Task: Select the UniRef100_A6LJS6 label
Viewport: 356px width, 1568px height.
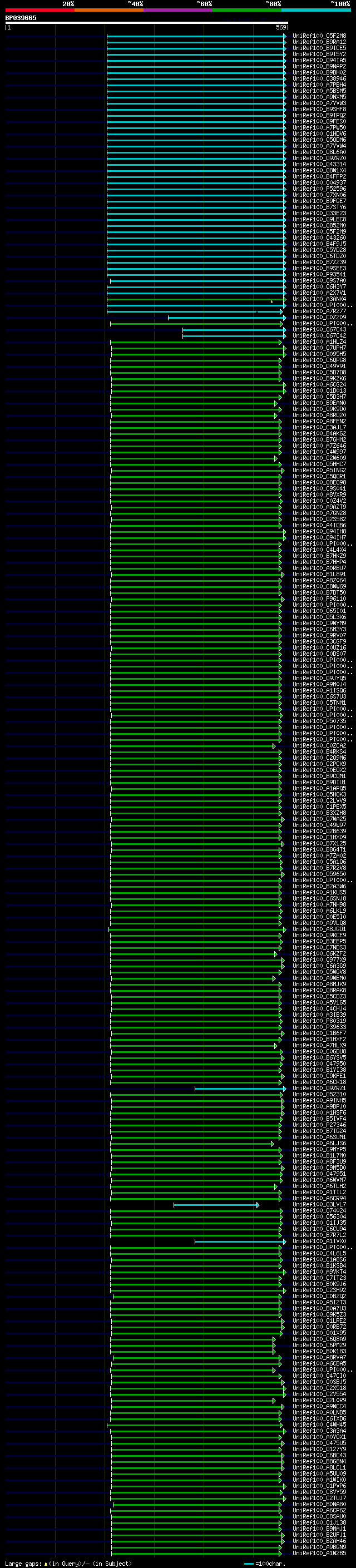Action: pos(319,1143)
